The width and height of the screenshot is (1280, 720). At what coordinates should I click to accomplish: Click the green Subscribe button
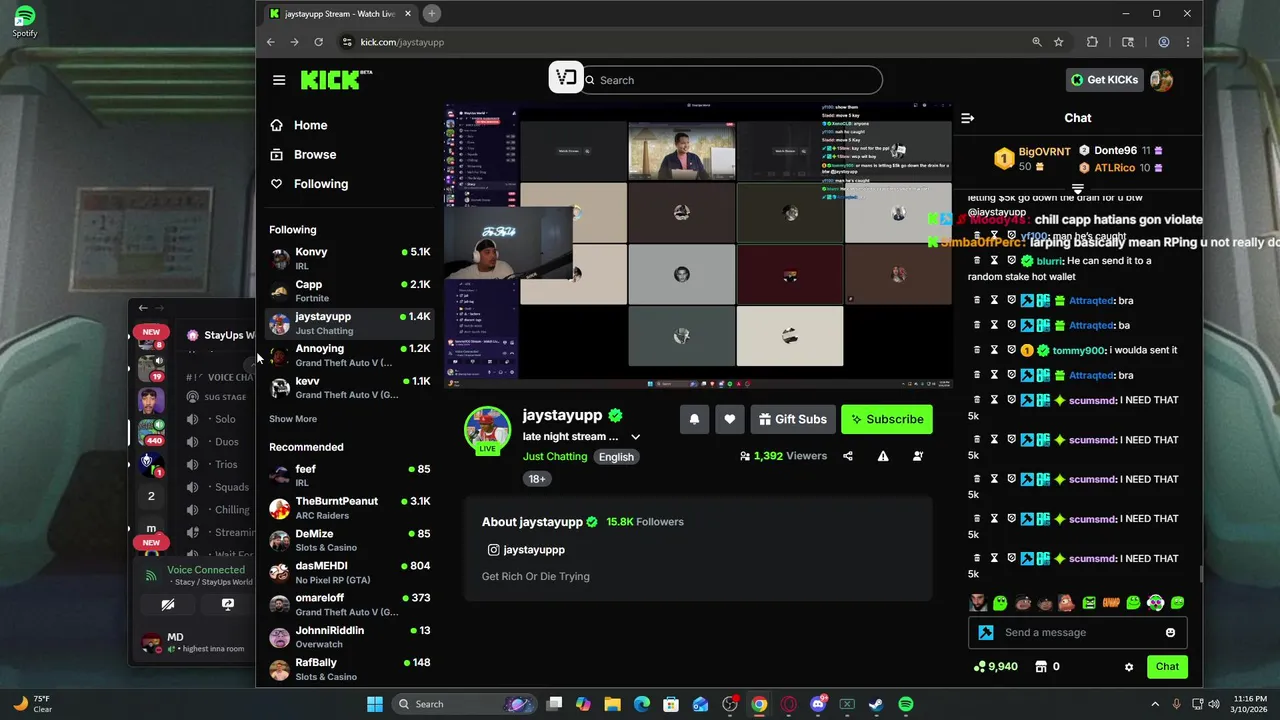tap(887, 420)
